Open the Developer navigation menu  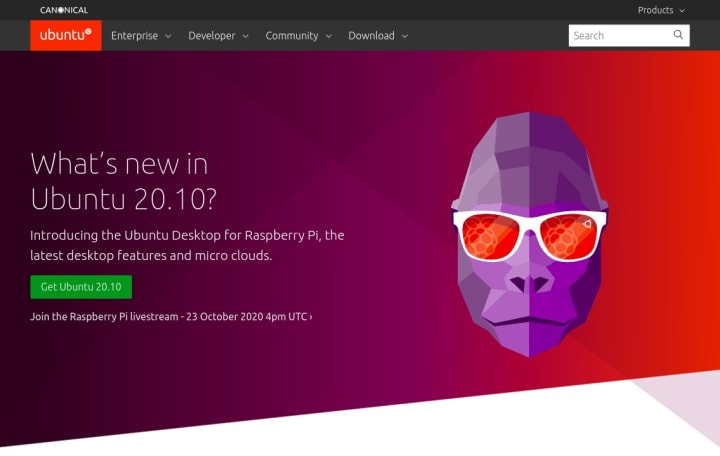click(218, 36)
